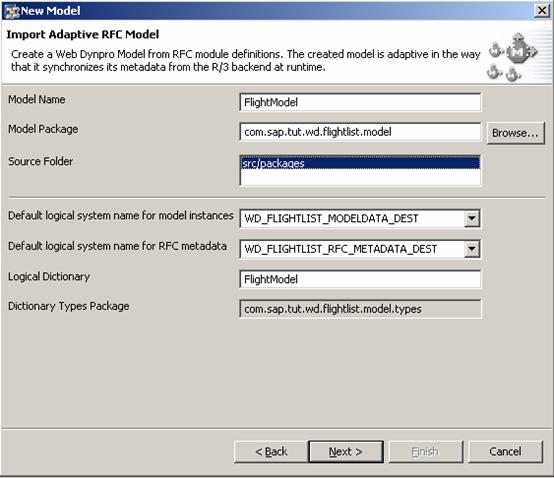Screen dimensions: 554x478
Task: Click the New Model title bar text
Action: pyautogui.click(x=51, y=11)
